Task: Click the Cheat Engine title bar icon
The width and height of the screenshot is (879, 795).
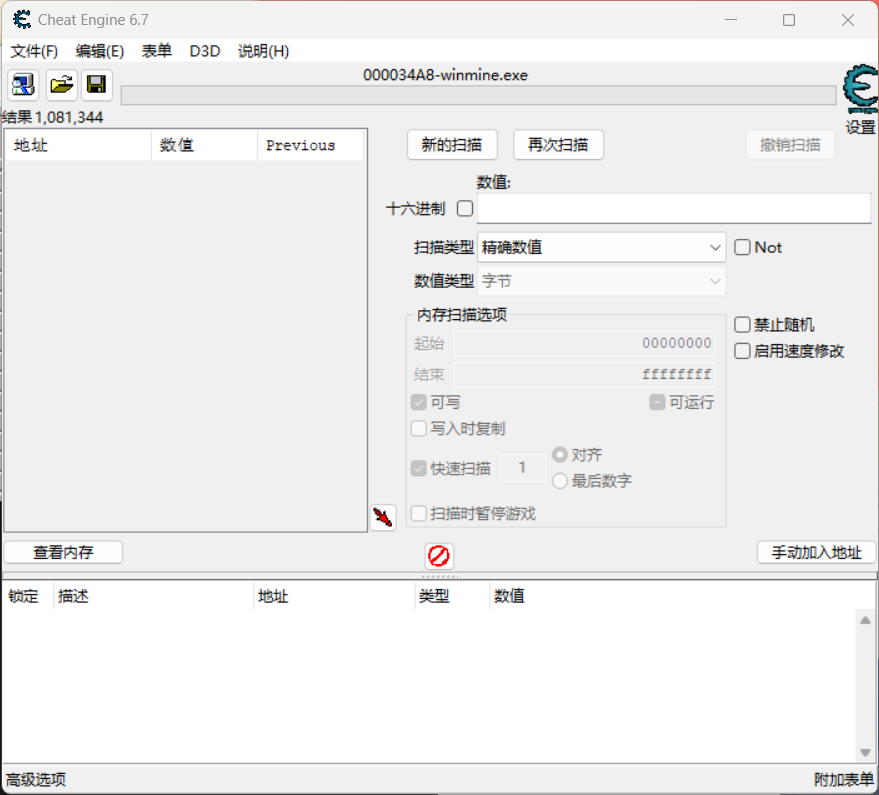Action: click(22, 20)
